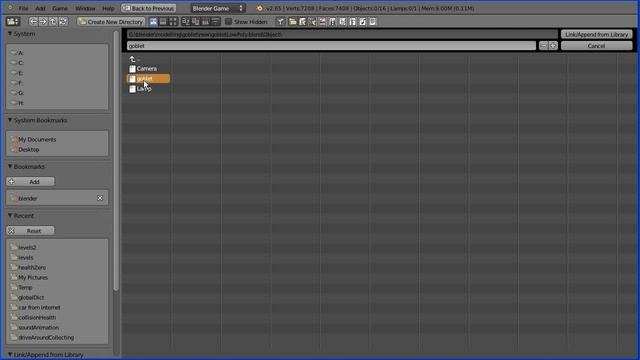Image resolution: width=640 pixels, height=360 pixels.
Task: Open drive A: in System list
Action: [20, 53]
